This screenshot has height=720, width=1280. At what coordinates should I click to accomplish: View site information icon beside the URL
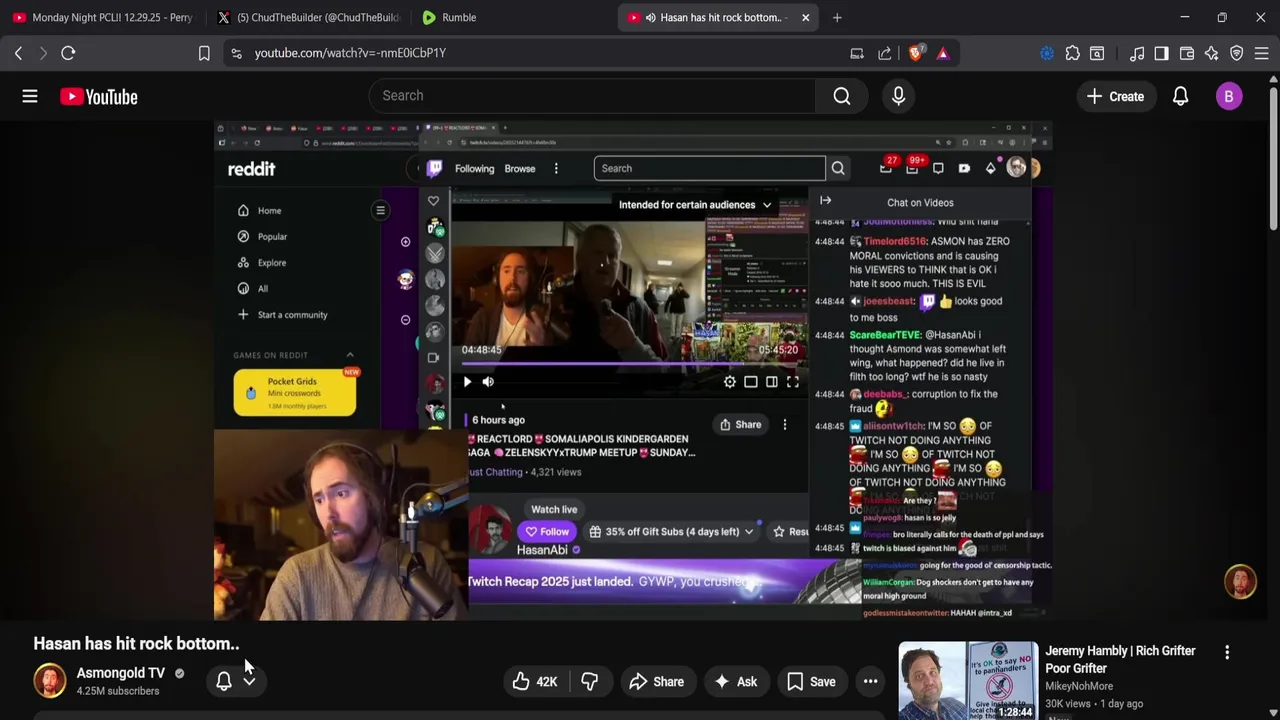(x=236, y=53)
